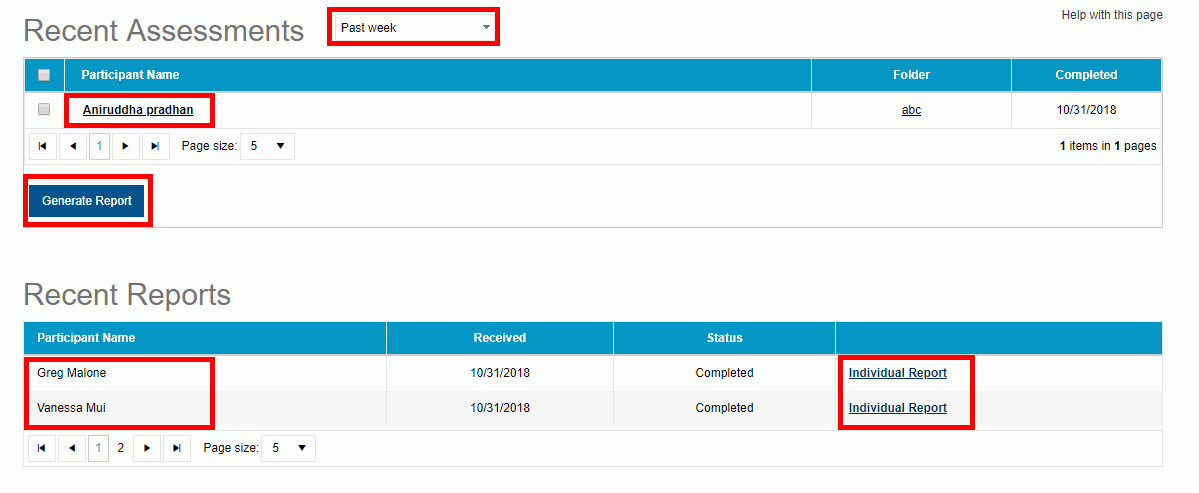This screenshot has width=1199, height=493.
Task: Go to last page in Recent Assessments pager
Action: click(155, 146)
